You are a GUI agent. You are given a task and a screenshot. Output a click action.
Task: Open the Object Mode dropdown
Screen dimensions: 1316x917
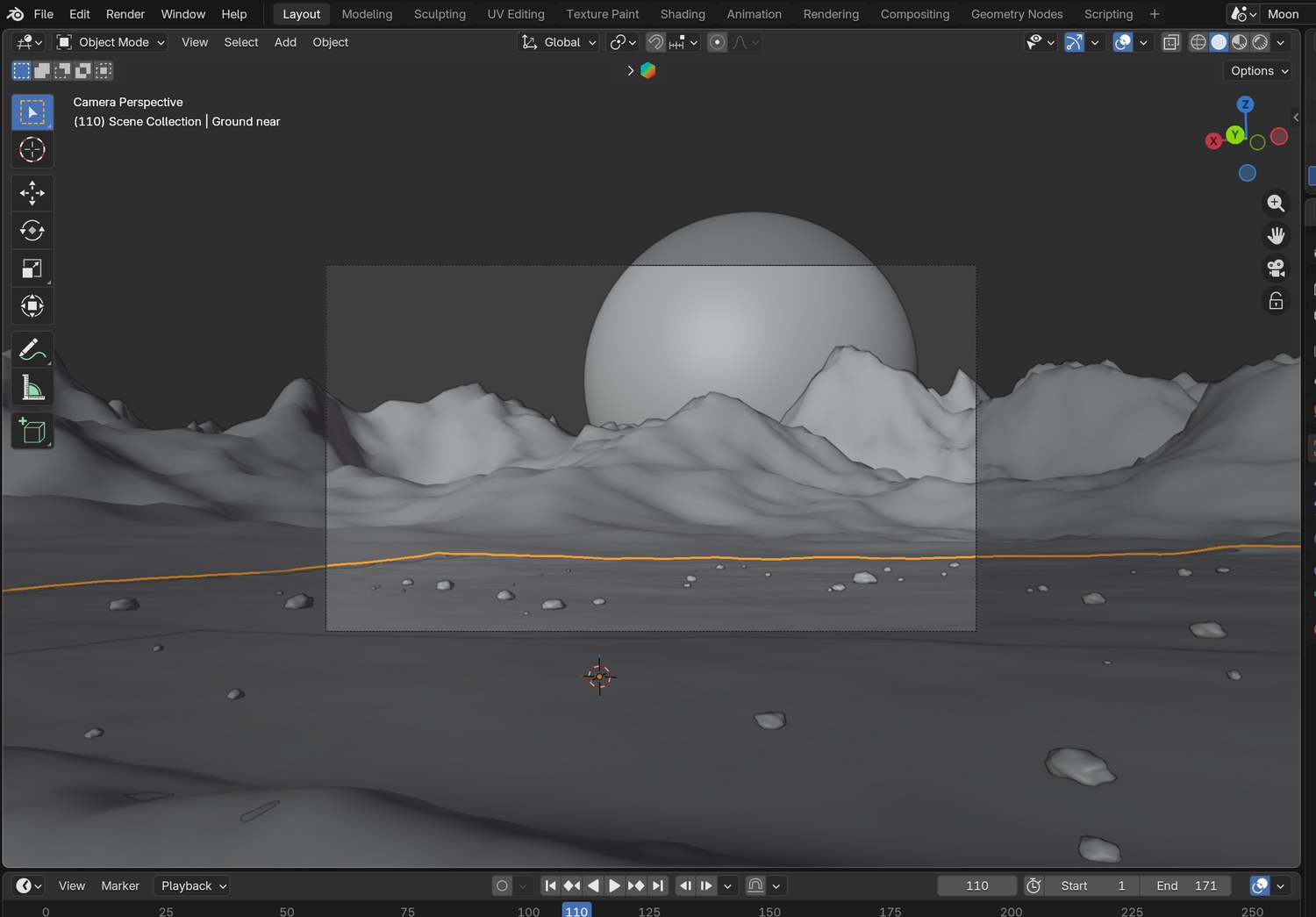tap(111, 42)
